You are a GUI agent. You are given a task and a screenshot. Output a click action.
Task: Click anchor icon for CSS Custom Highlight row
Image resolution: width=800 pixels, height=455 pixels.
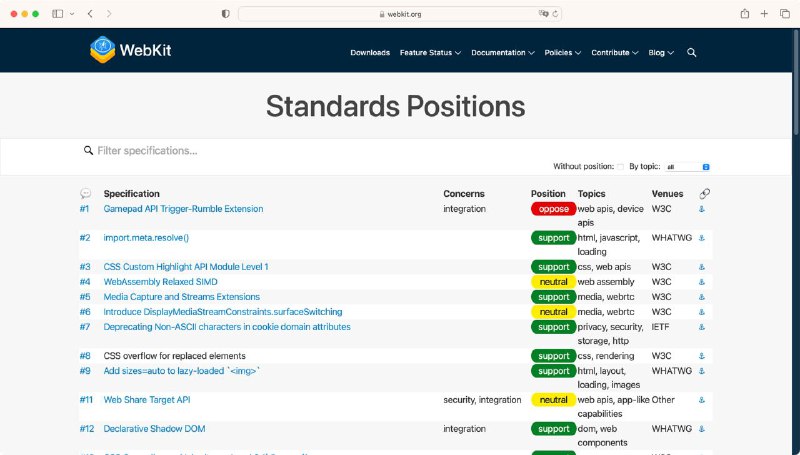702,267
